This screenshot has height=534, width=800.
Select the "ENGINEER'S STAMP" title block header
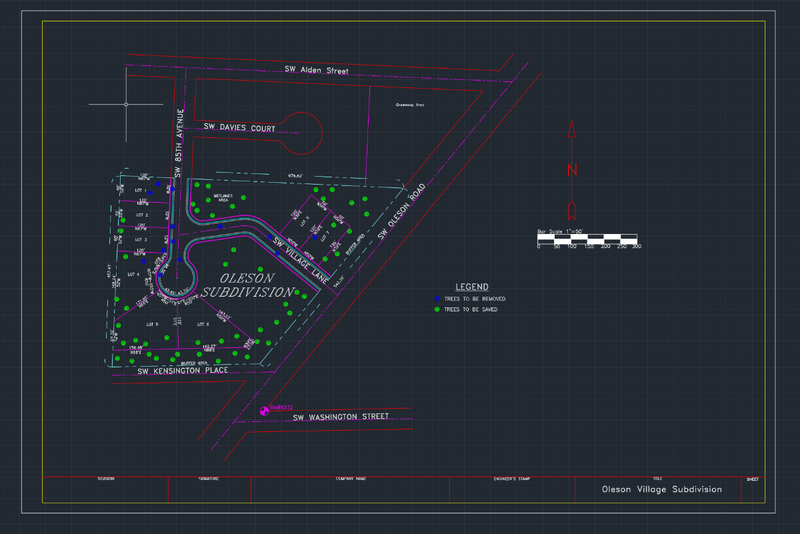[512, 479]
